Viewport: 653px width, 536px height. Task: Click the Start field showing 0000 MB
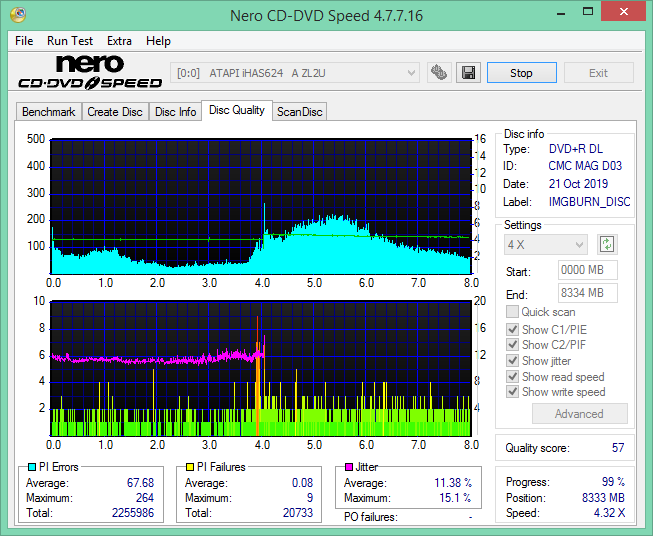coord(587,270)
